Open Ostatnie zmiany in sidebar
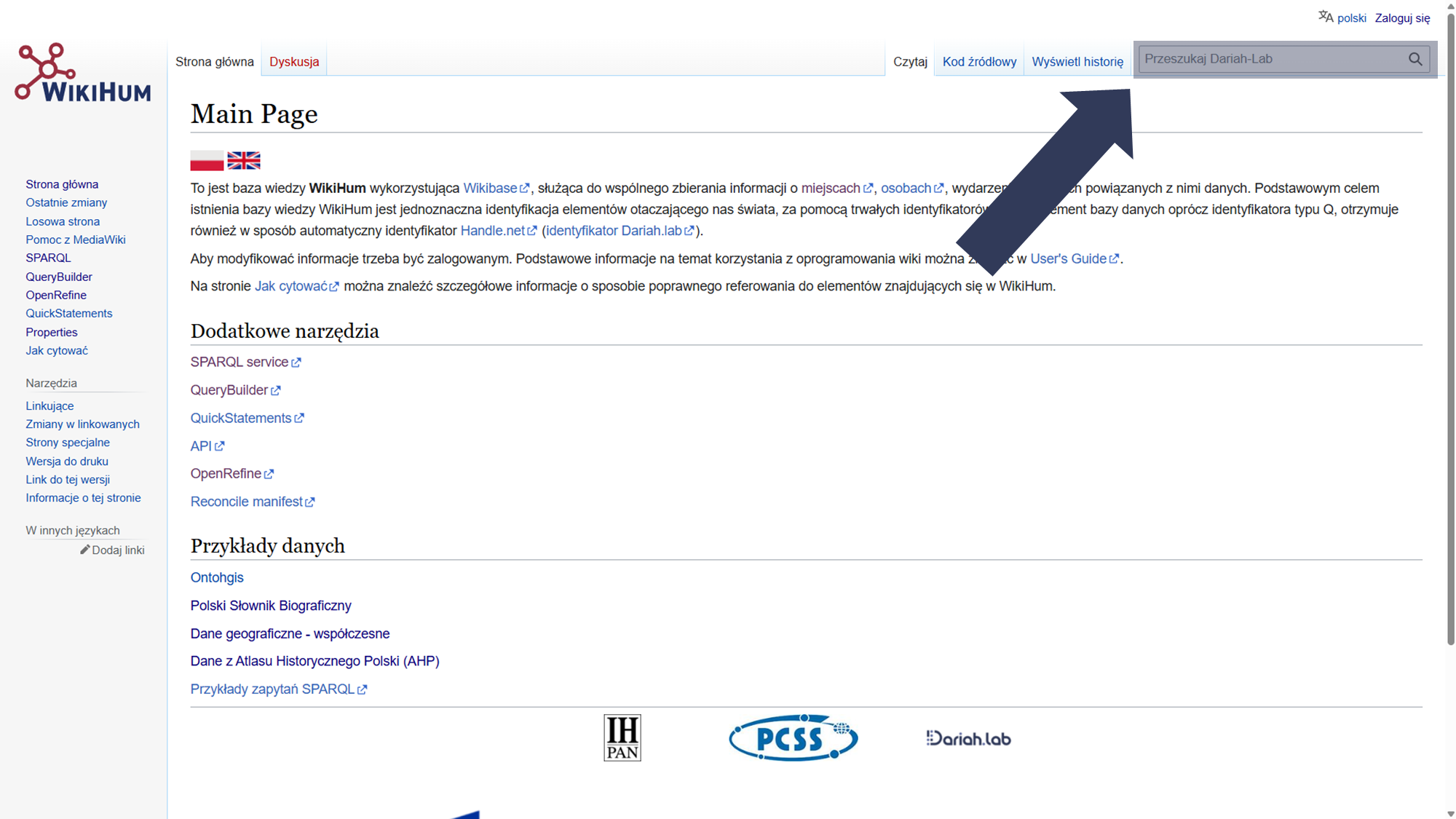Image resolution: width=1456 pixels, height=819 pixels. pyautogui.click(x=66, y=202)
